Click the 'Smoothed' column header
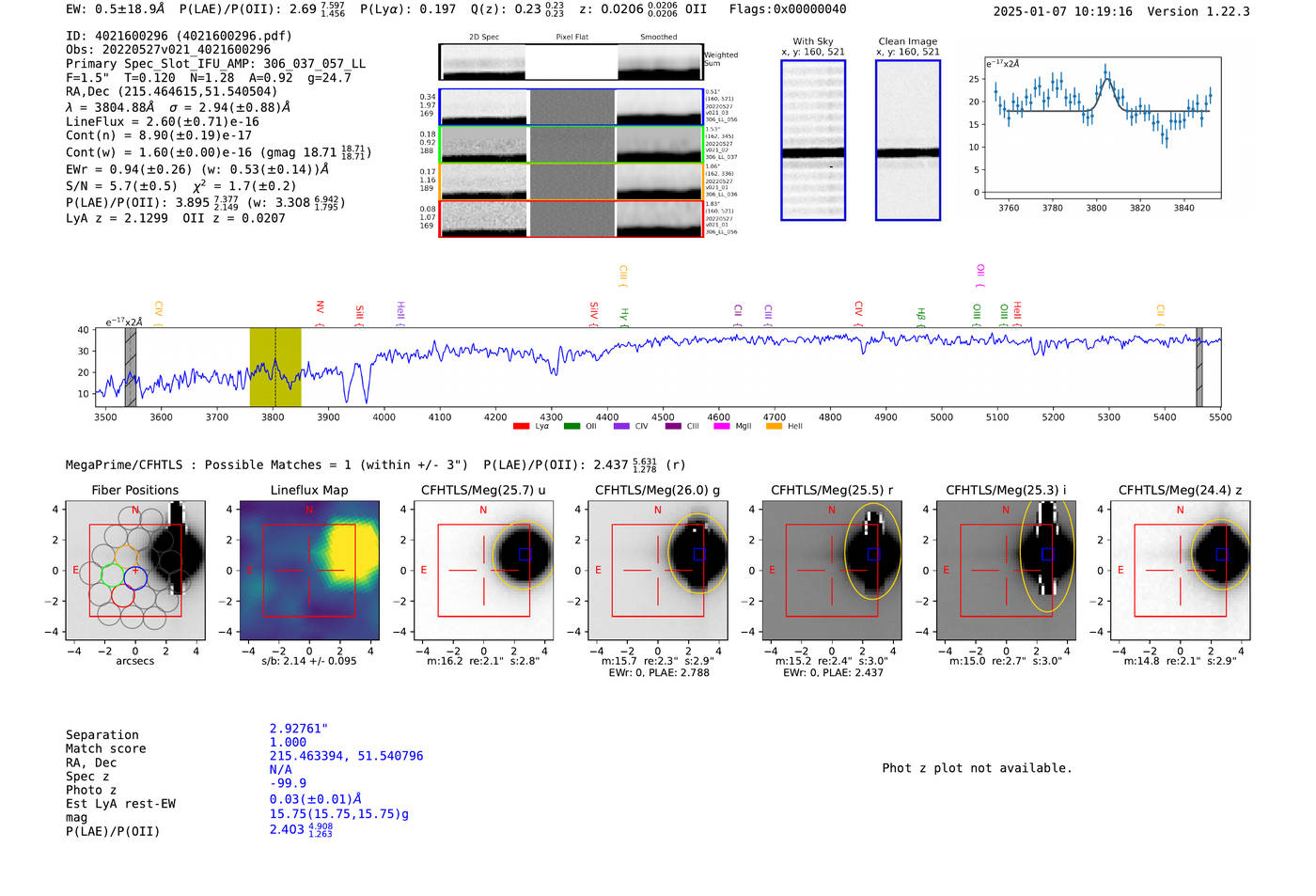 tap(659, 38)
